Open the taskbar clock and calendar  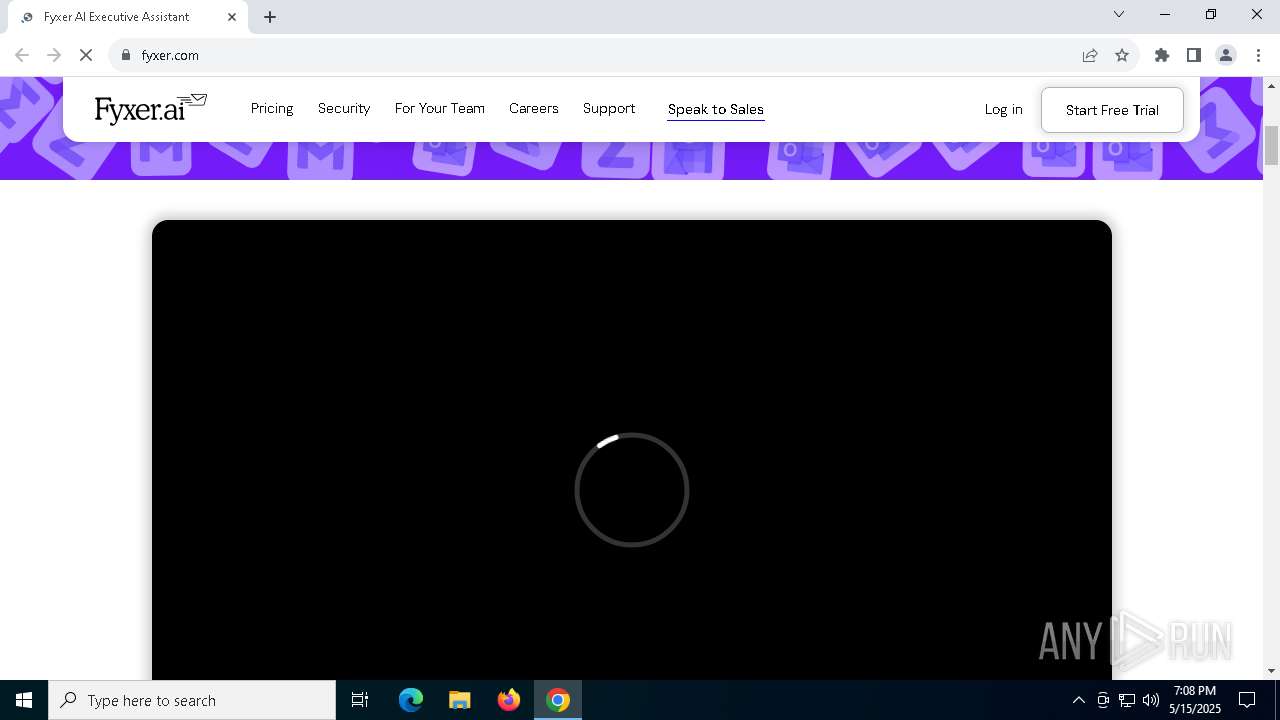1195,700
